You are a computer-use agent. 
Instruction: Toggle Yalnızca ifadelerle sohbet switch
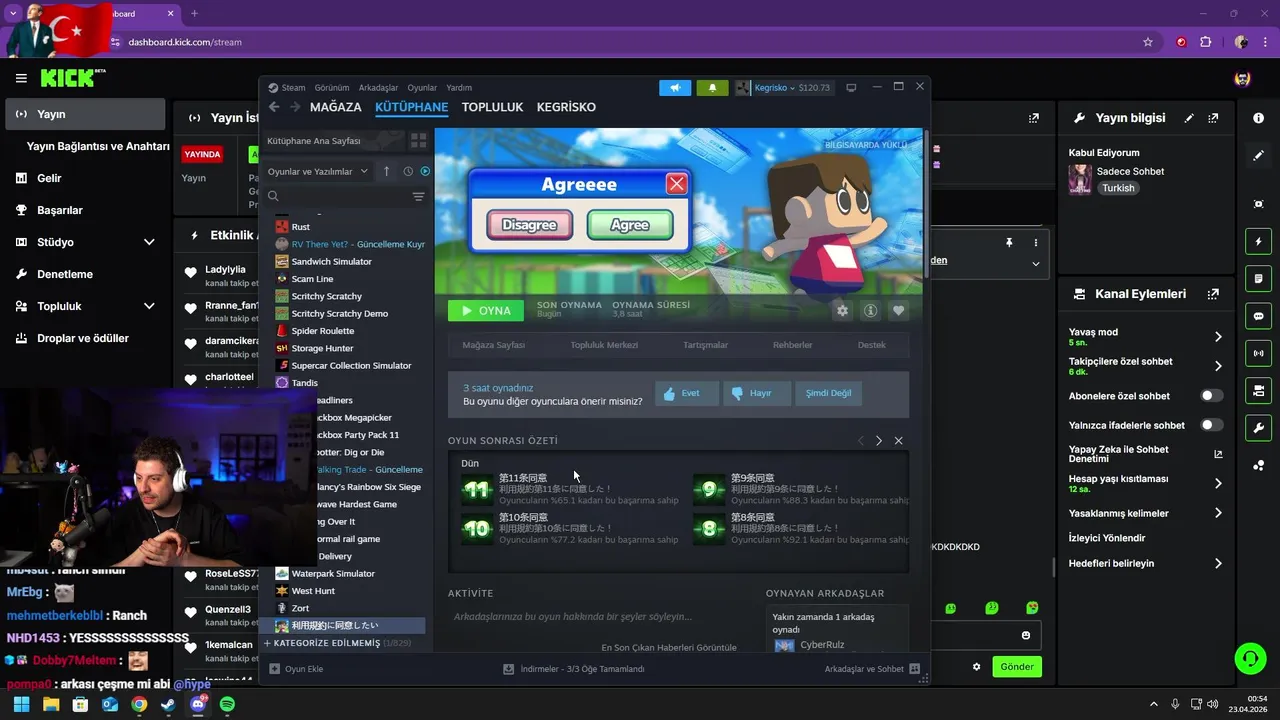pyautogui.click(x=1211, y=425)
